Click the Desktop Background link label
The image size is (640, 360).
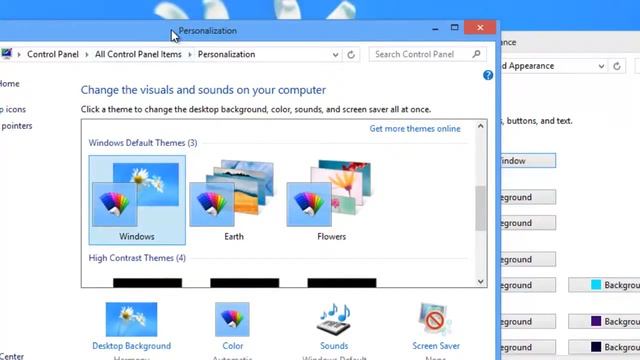click(x=131, y=346)
